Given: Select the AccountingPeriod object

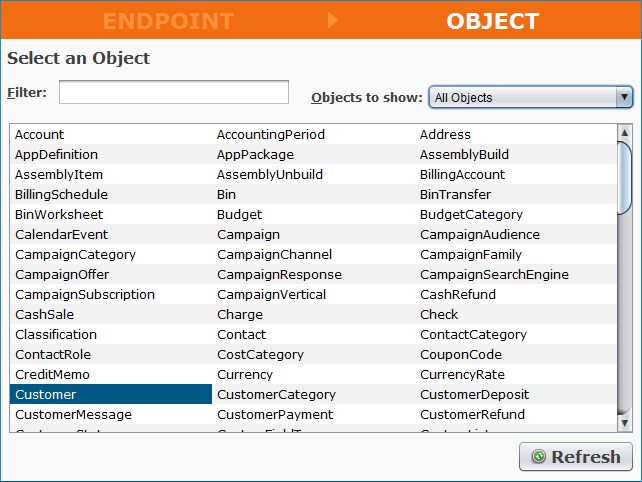Looking at the screenshot, I should point(271,135).
